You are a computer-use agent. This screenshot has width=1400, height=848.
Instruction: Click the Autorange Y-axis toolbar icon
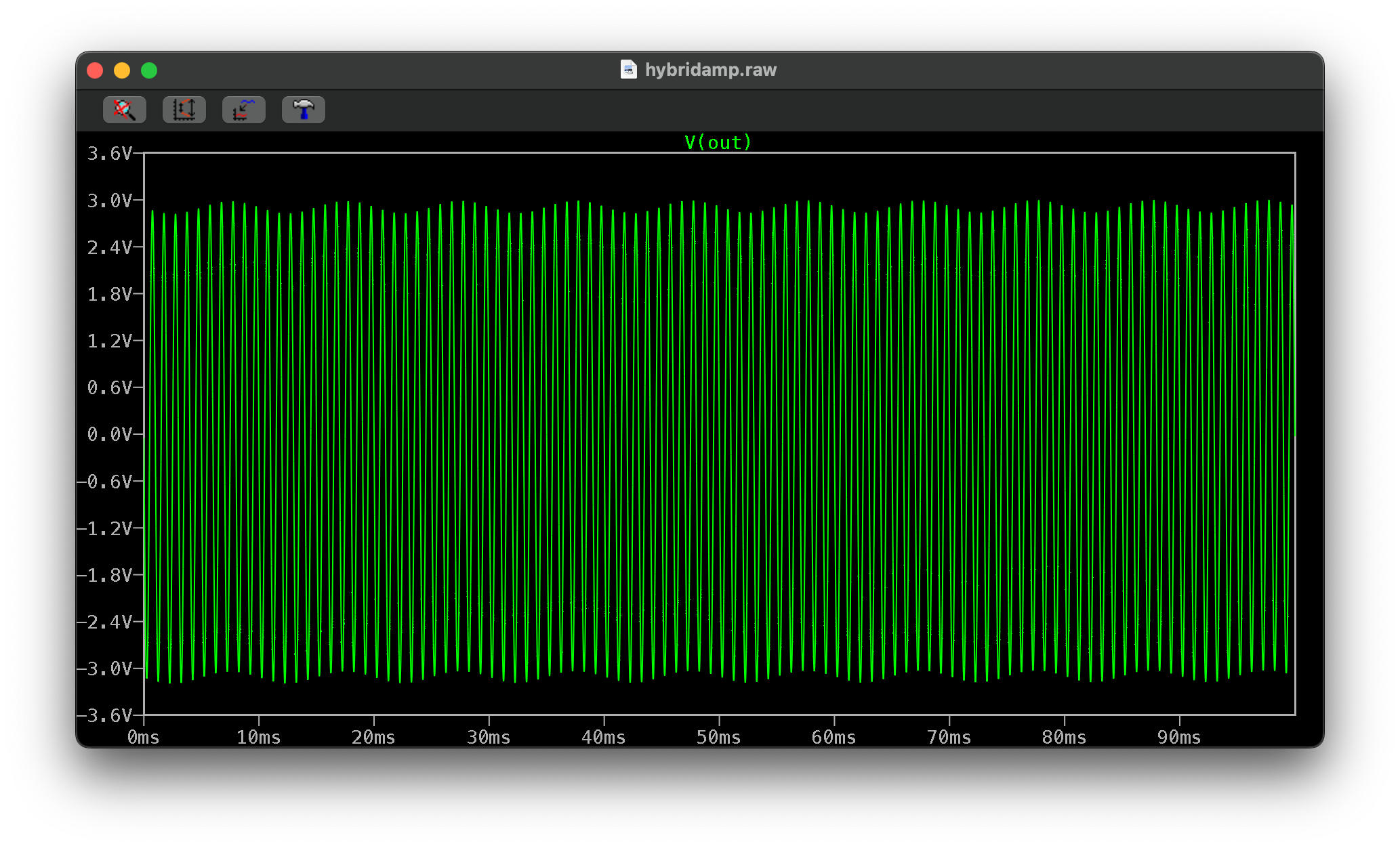tap(184, 110)
